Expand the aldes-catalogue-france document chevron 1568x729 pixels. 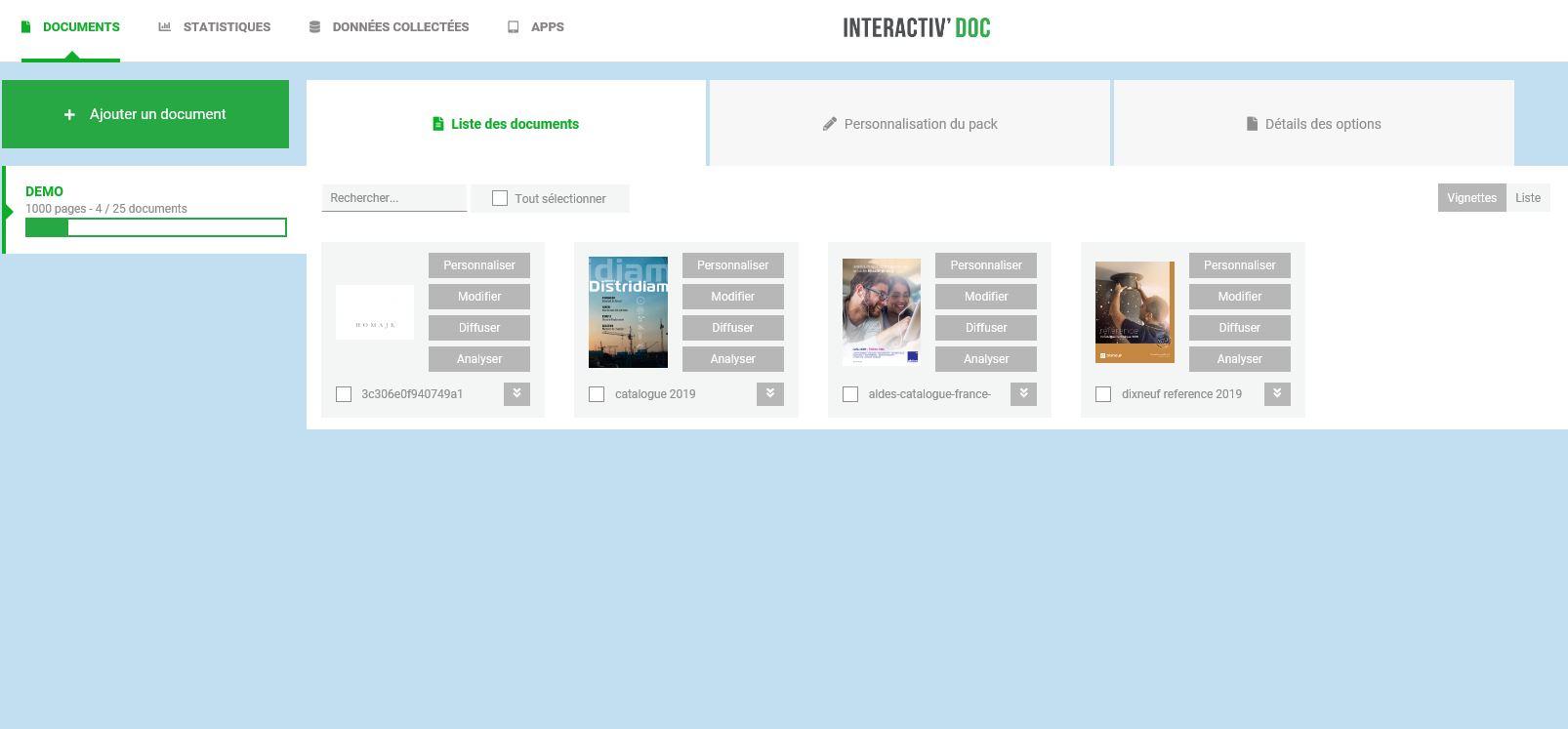(x=1023, y=393)
